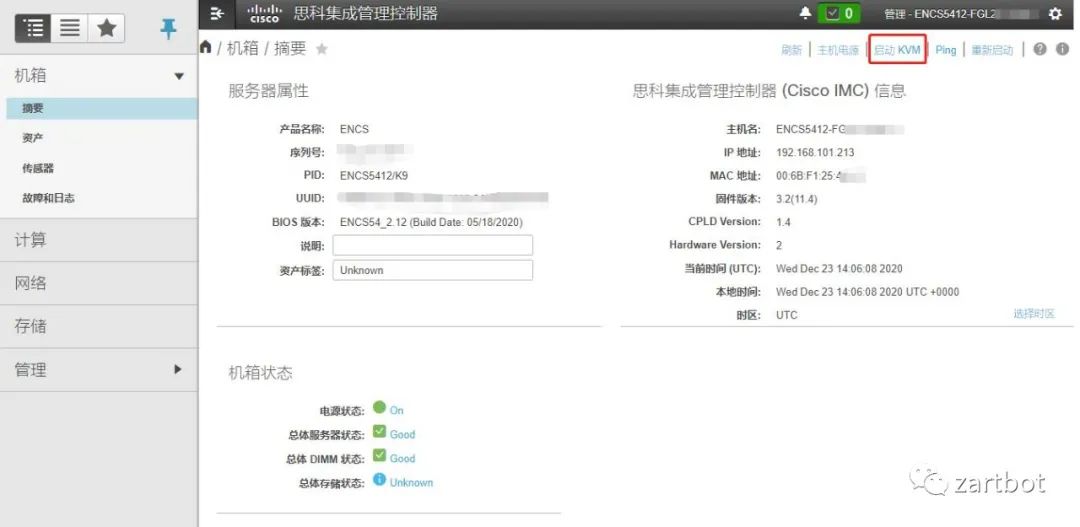Launch KVM via 启动 KVM link
Viewport: 1080px width, 527px height.
897,50
